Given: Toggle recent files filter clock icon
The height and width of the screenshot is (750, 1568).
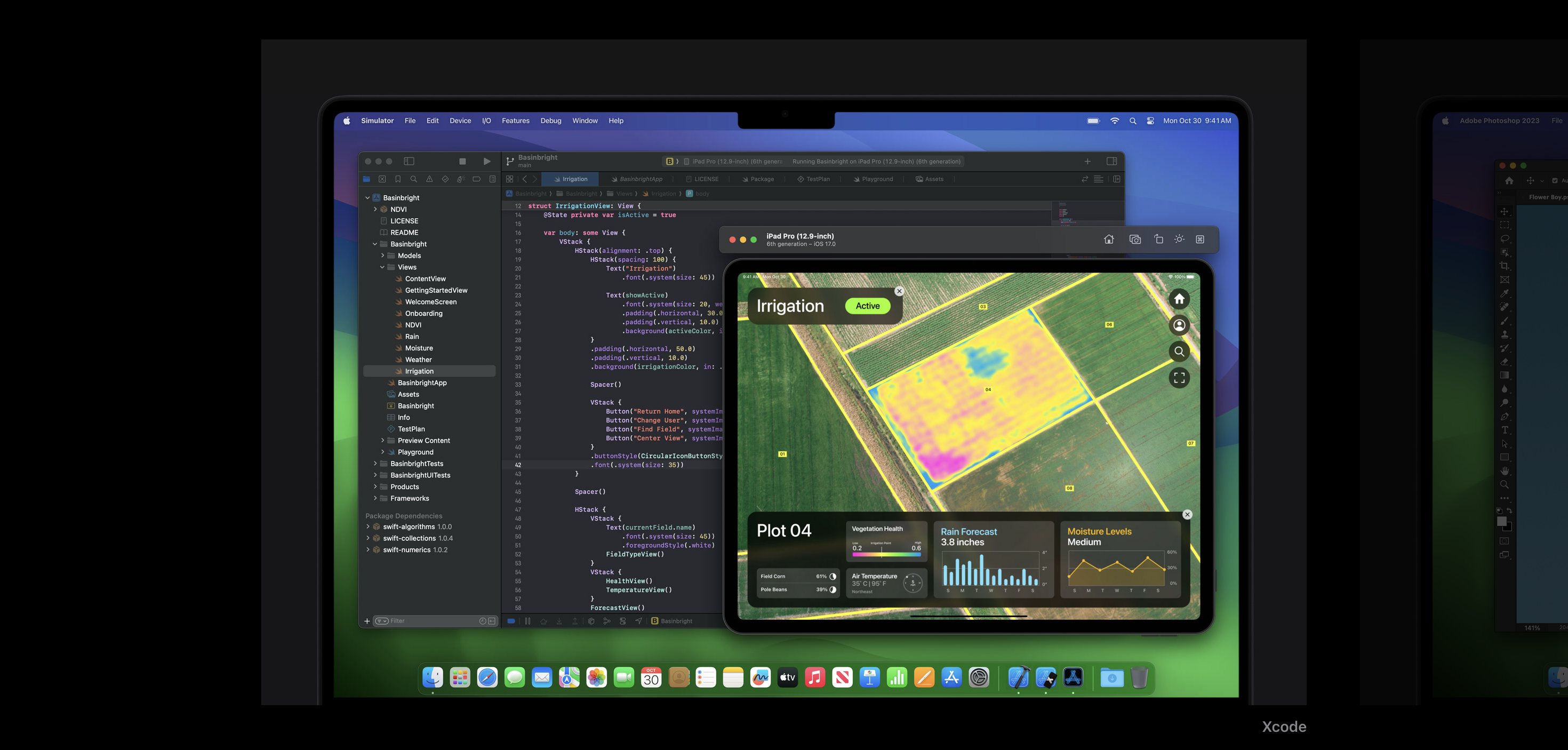Looking at the screenshot, I should tap(483, 621).
